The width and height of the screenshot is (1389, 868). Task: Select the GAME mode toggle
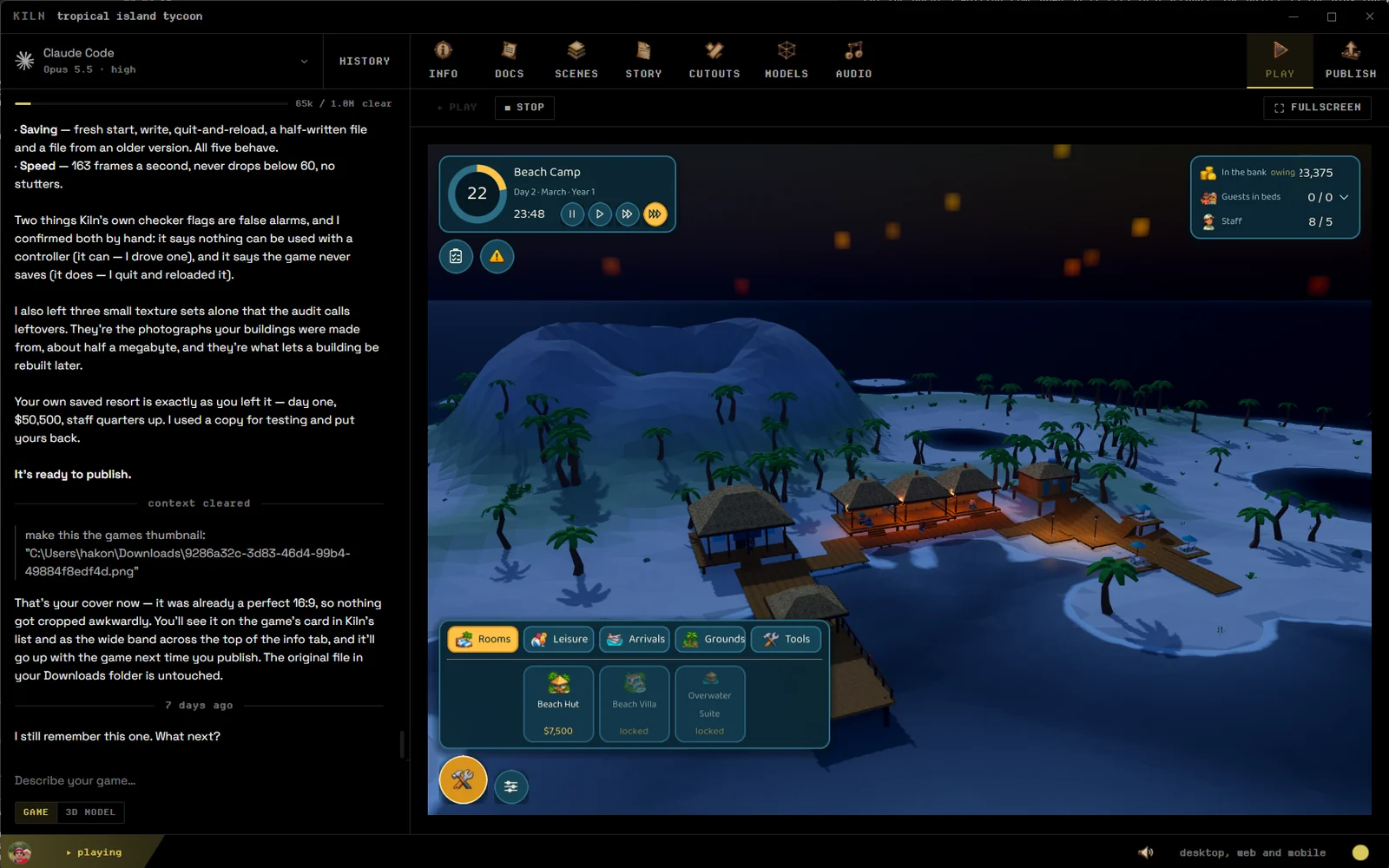[x=36, y=812]
